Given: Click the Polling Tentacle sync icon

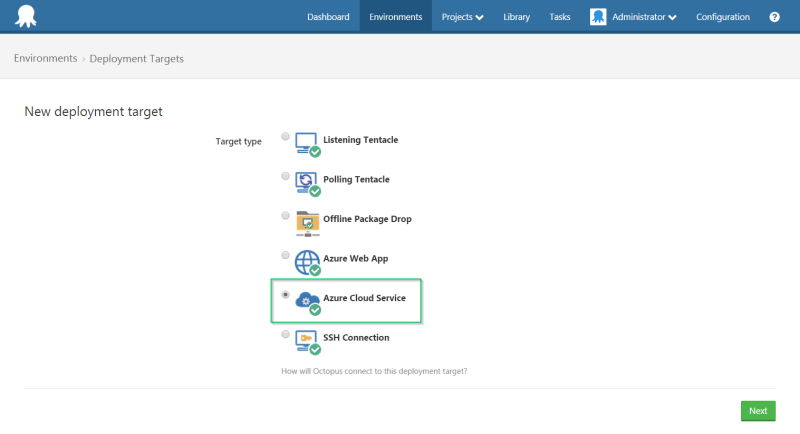Looking at the screenshot, I should [307, 182].
